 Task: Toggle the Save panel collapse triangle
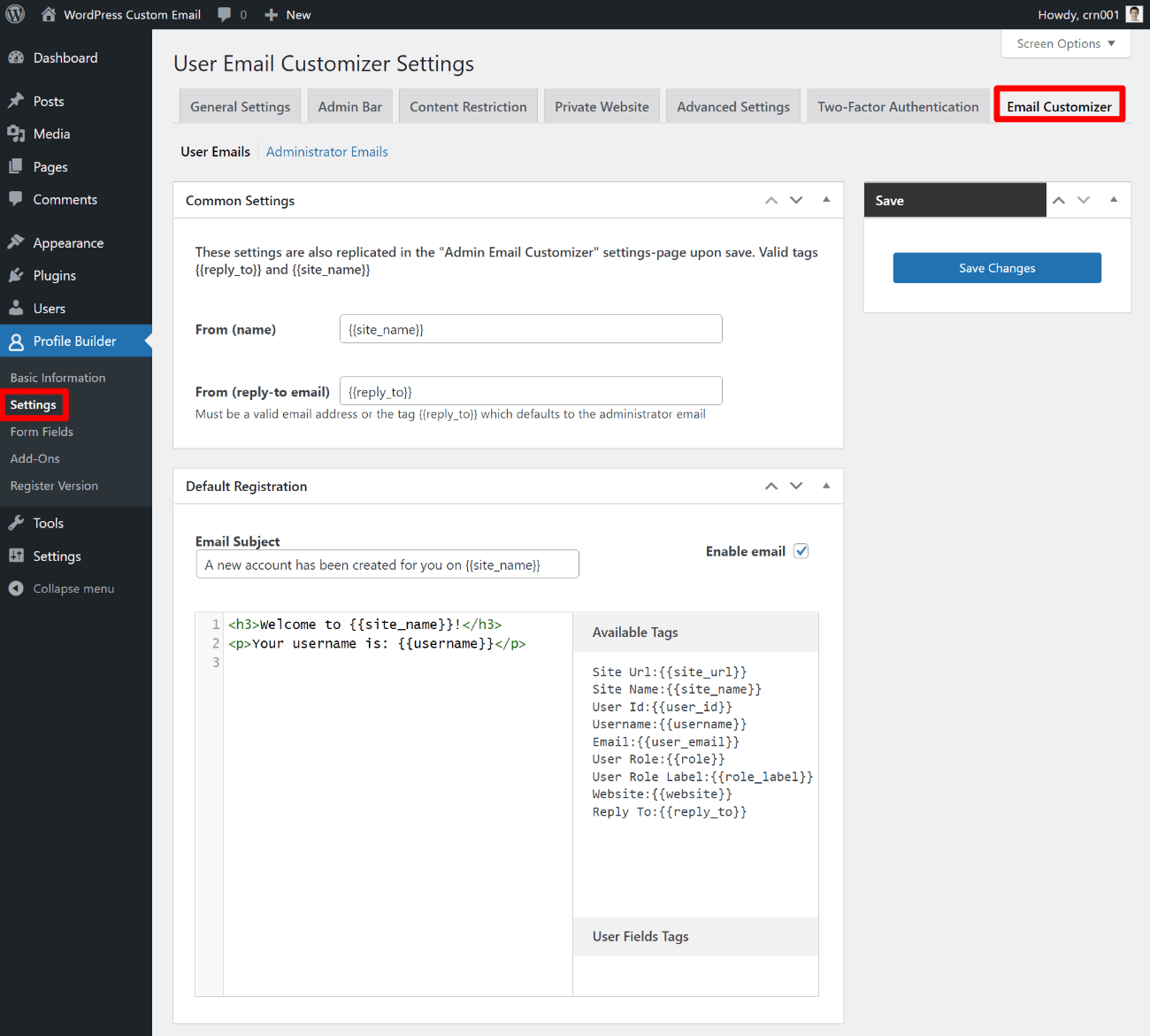point(1114,200)
